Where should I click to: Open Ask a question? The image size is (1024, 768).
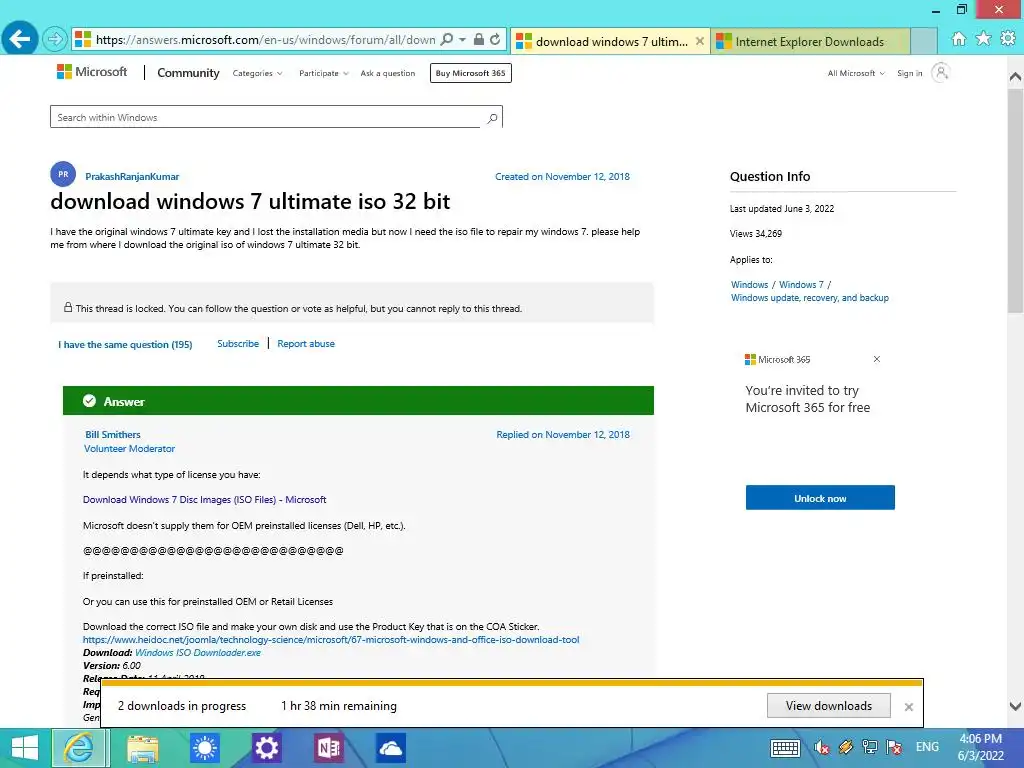(x=388, y=73)
